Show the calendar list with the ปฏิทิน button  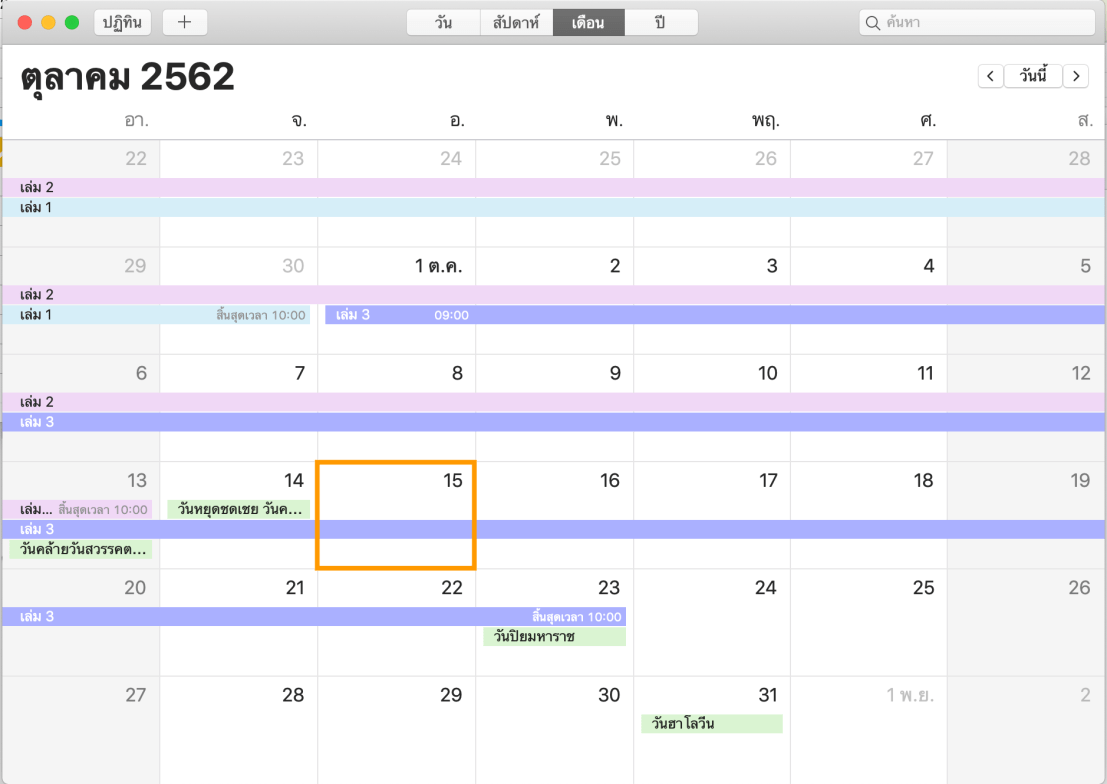coord(122,21)
